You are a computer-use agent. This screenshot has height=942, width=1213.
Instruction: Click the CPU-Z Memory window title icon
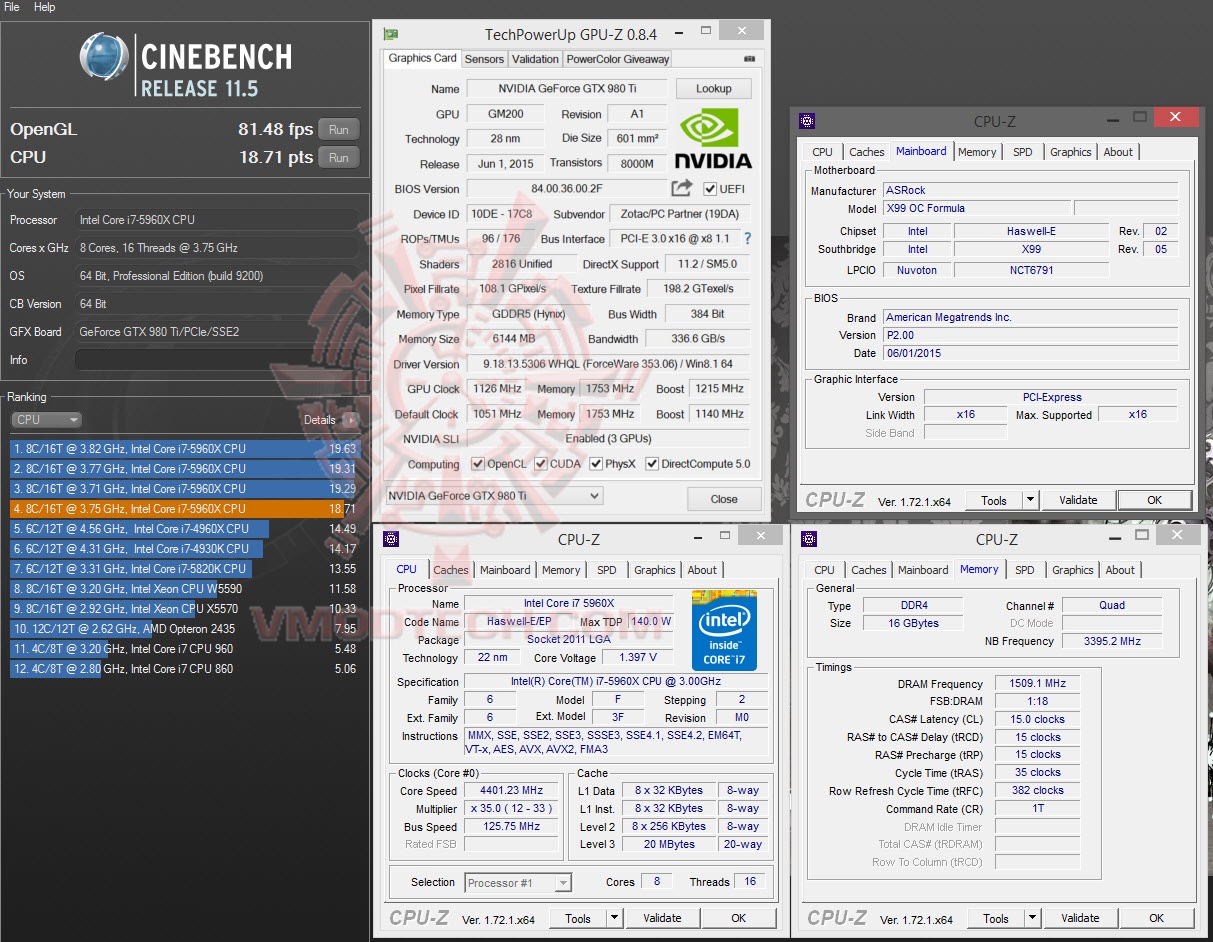pos(809,539)
